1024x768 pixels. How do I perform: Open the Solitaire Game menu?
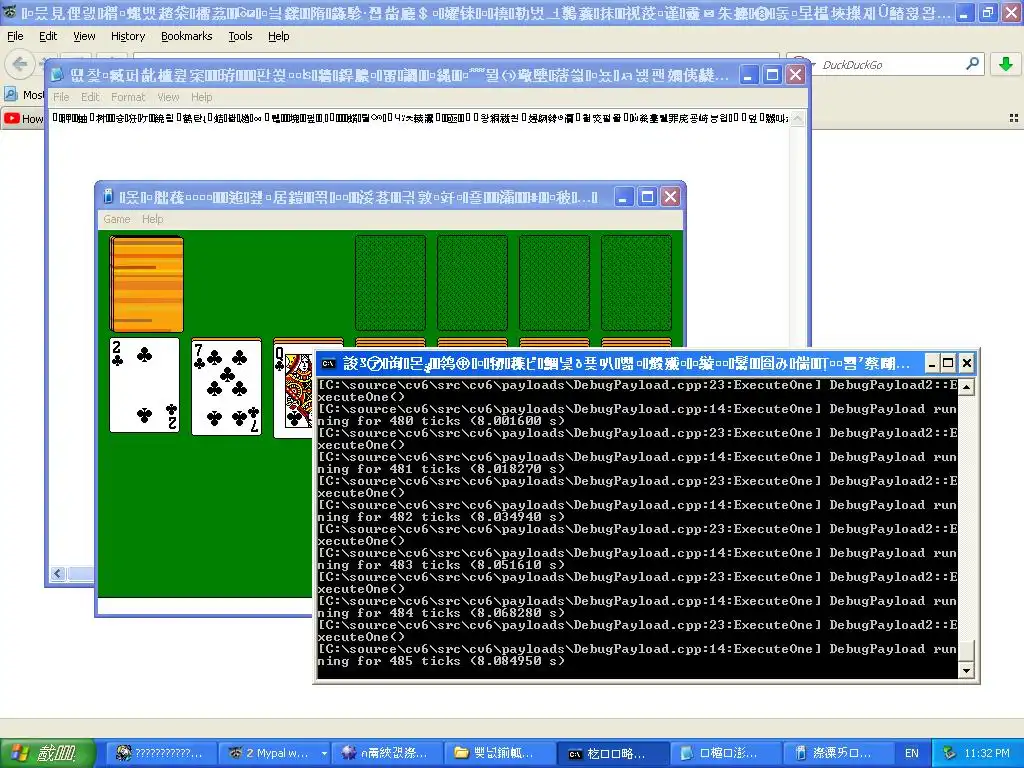tap(117, 219)
